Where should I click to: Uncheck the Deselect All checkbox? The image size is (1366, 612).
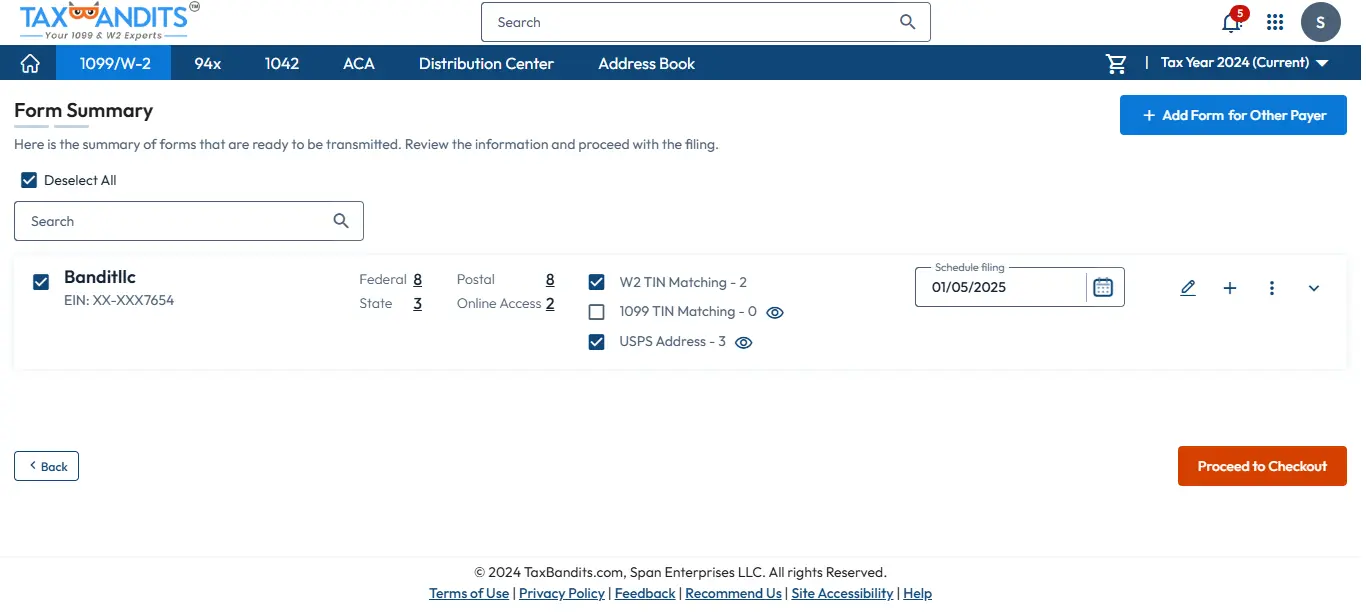[29, 180]
